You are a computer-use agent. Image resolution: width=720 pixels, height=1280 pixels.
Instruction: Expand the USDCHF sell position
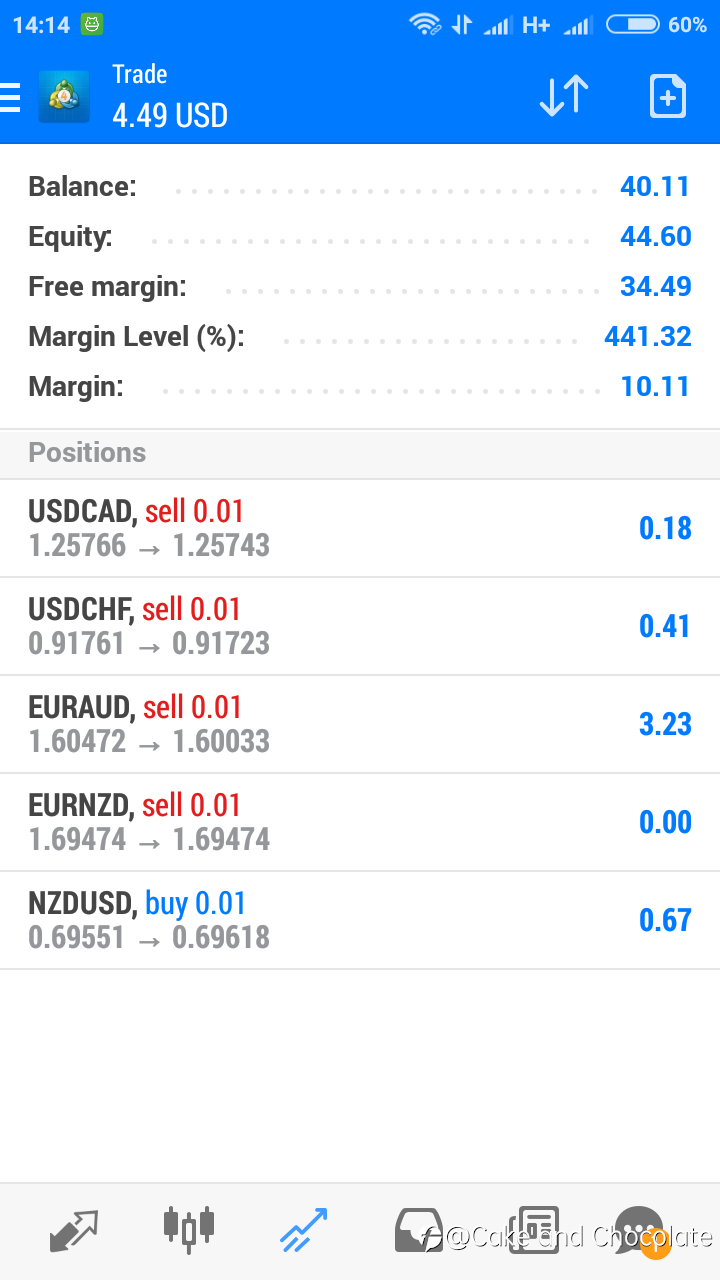pyautogui.click(x=360, y=626)
